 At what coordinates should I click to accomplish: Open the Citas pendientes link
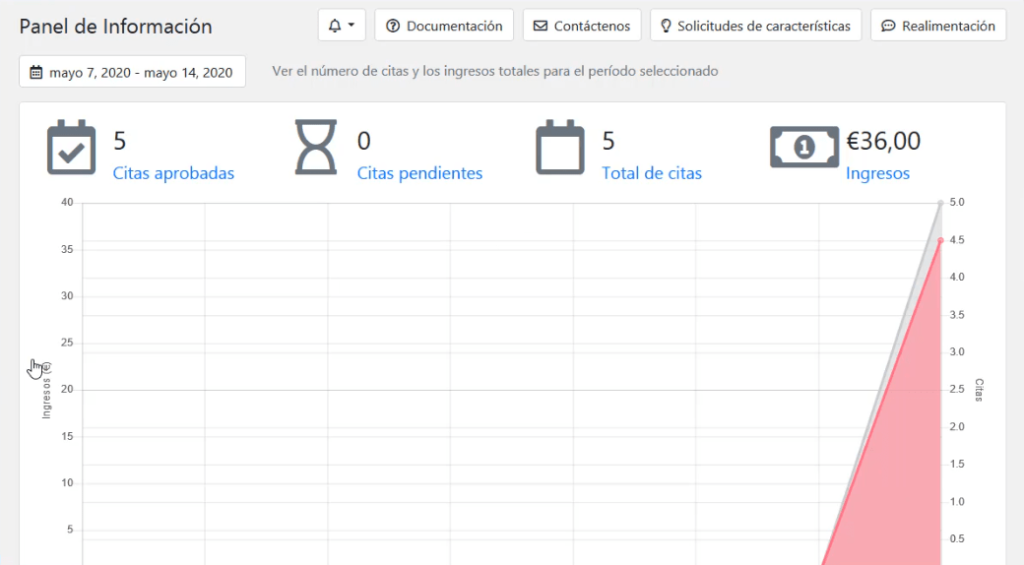[x=419, y=173]
